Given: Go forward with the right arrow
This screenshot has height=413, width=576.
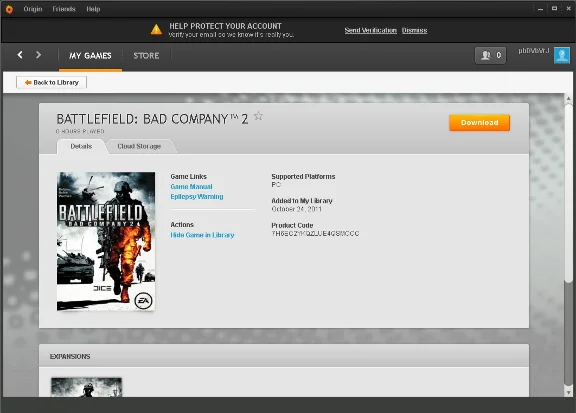Looking at the screenshot, I should coord(38,55).
